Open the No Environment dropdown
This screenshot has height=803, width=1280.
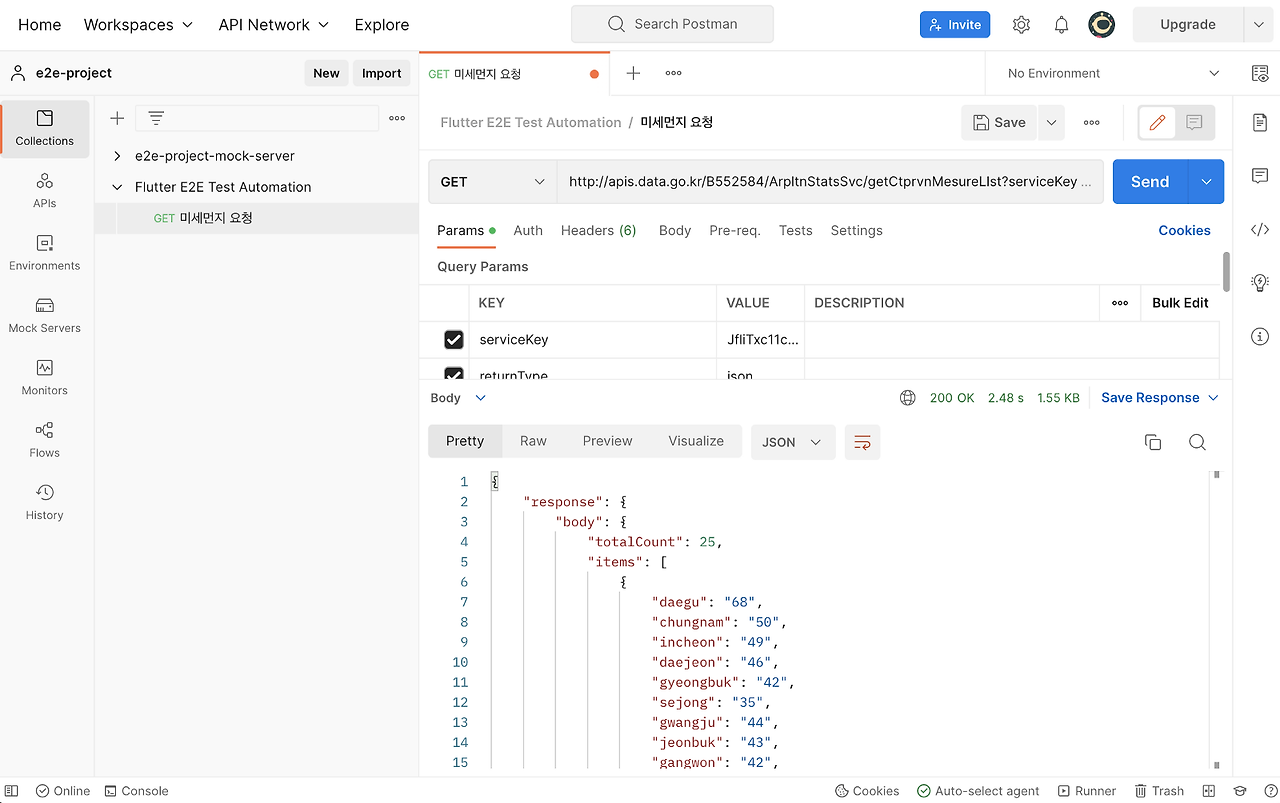pos(1112,73)
